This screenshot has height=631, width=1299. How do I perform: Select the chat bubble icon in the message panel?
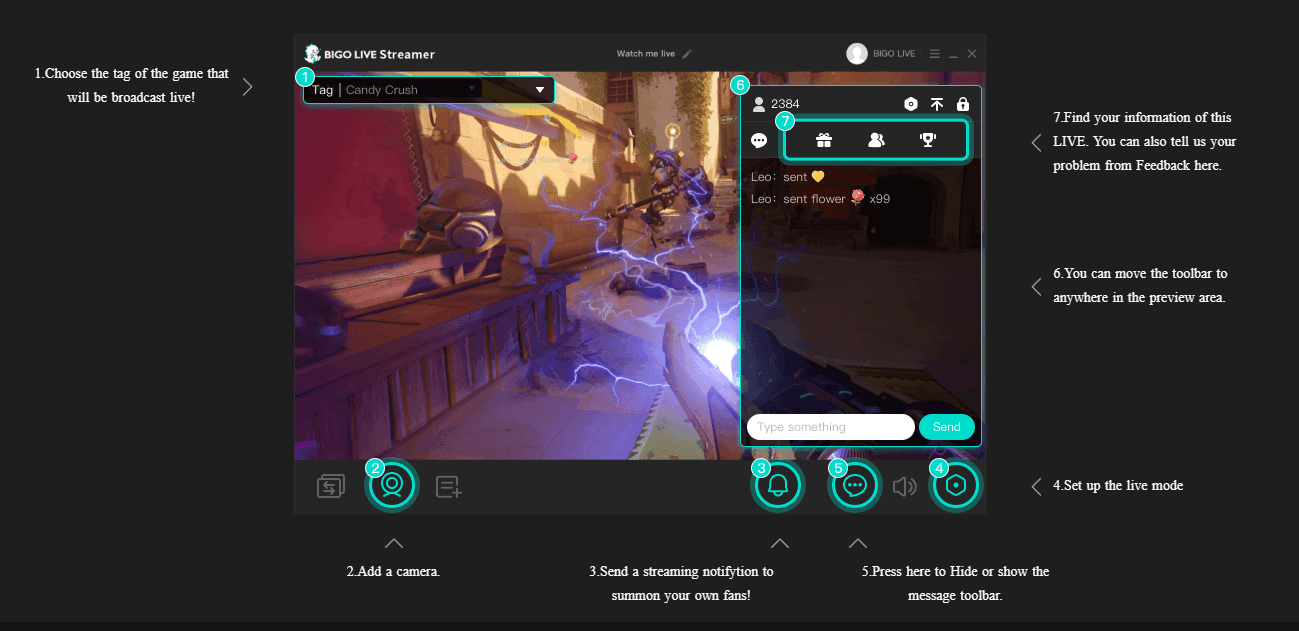(759, 140)
